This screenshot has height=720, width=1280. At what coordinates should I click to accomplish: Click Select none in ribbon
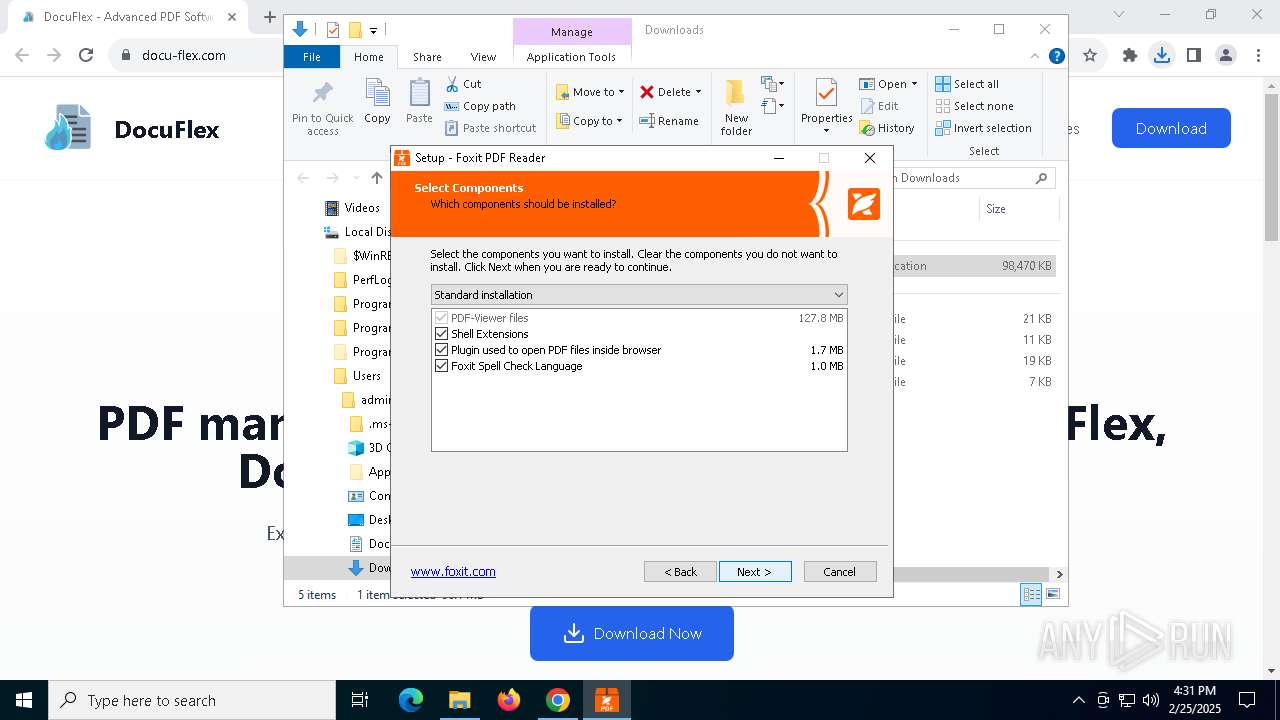[x=975, y=106]
